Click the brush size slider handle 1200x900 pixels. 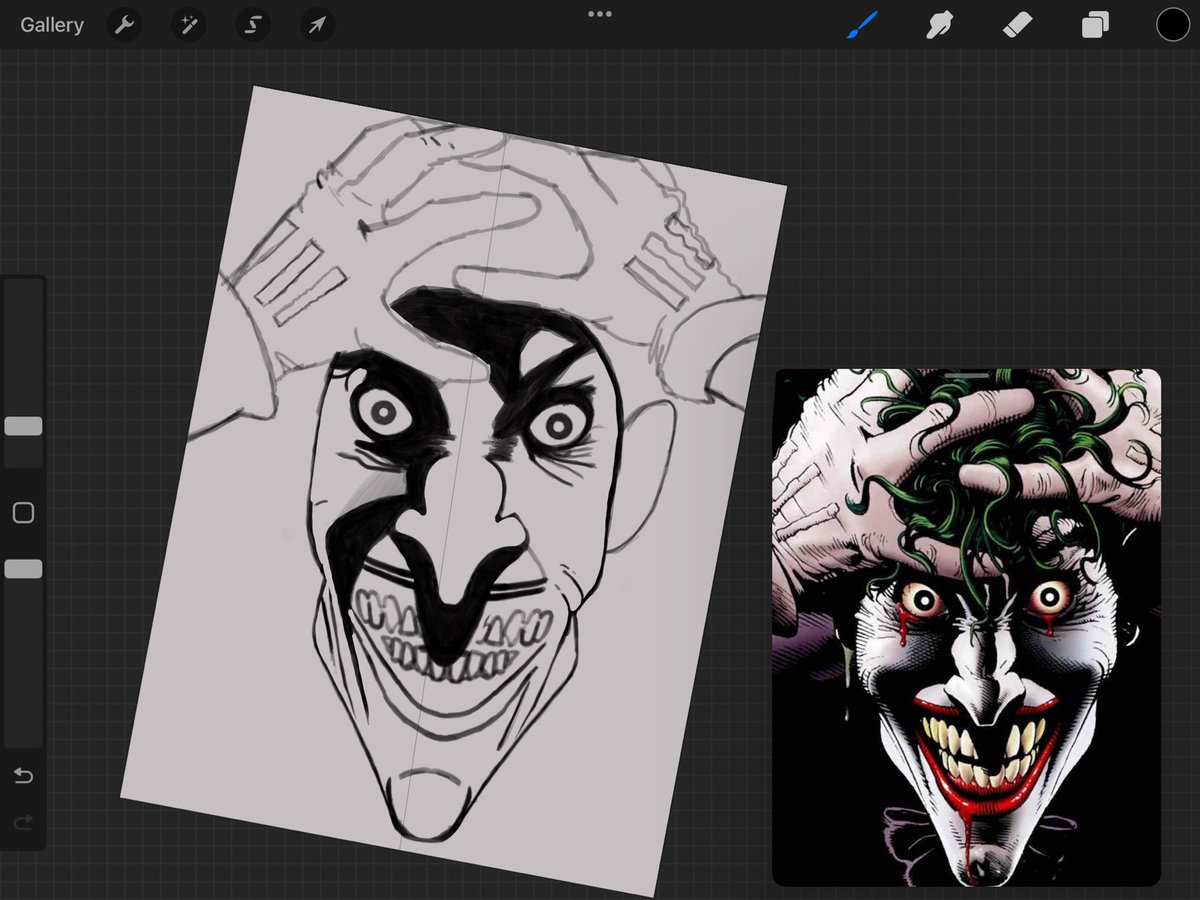pyautogui.click(x=23, y=426)
